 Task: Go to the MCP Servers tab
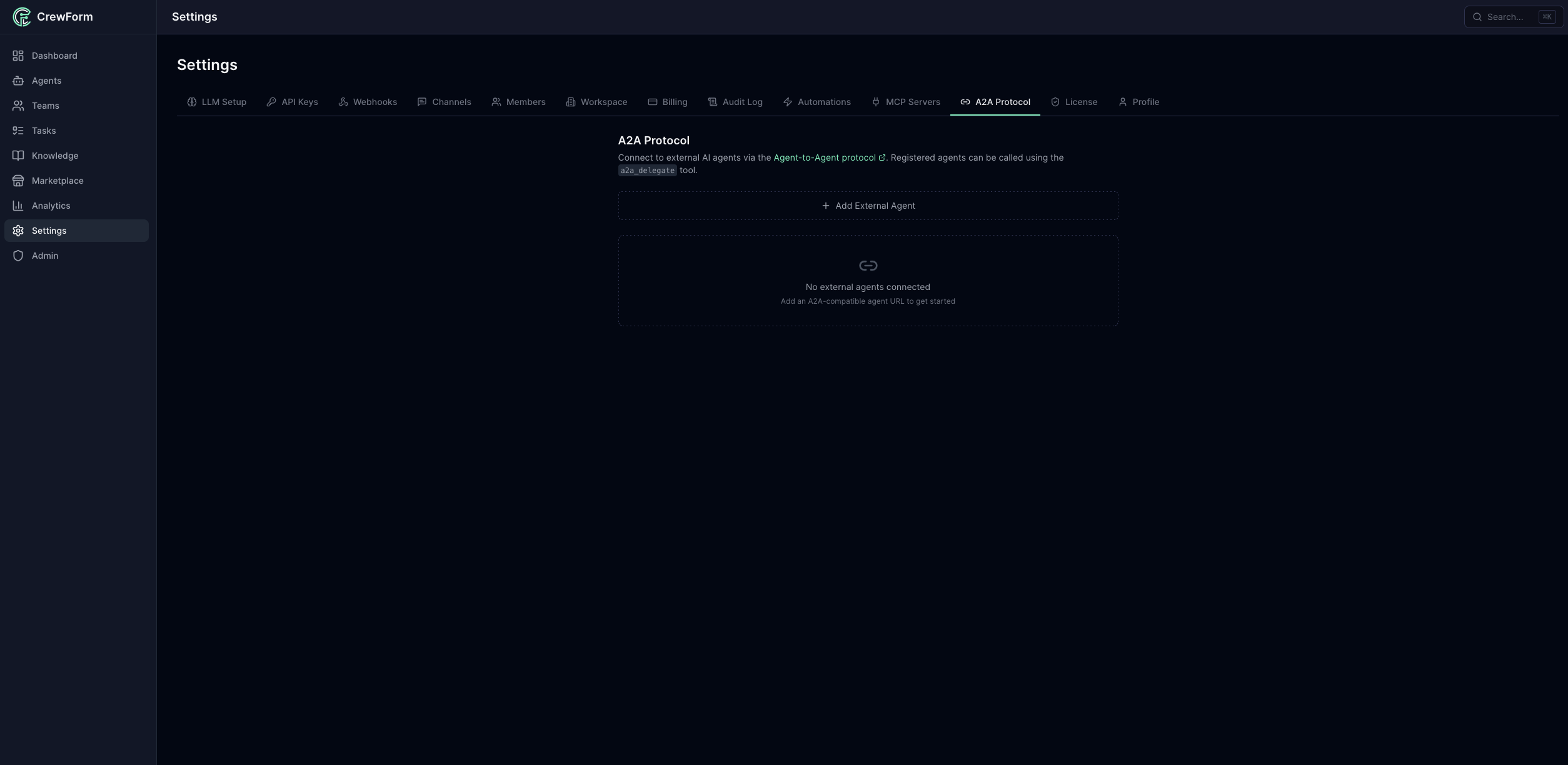tap(905, 102)
